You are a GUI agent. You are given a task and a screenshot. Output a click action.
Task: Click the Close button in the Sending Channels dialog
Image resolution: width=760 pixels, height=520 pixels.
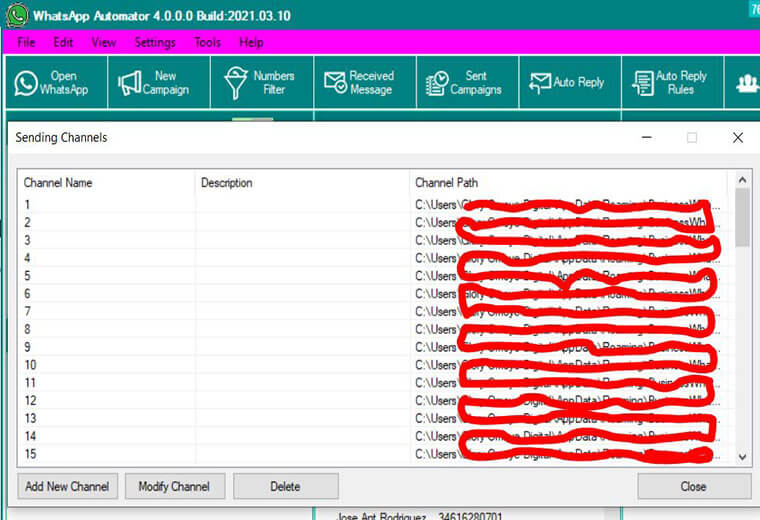(694, 486)
